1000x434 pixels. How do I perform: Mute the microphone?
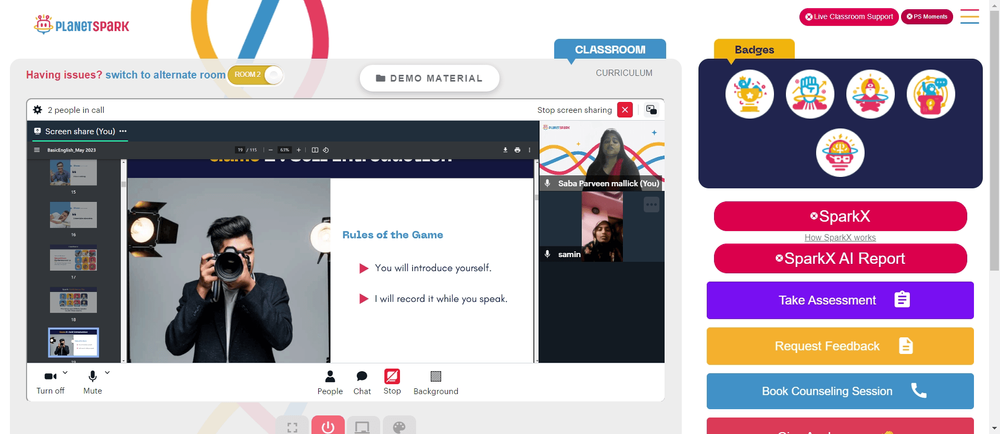coord(92,382)
